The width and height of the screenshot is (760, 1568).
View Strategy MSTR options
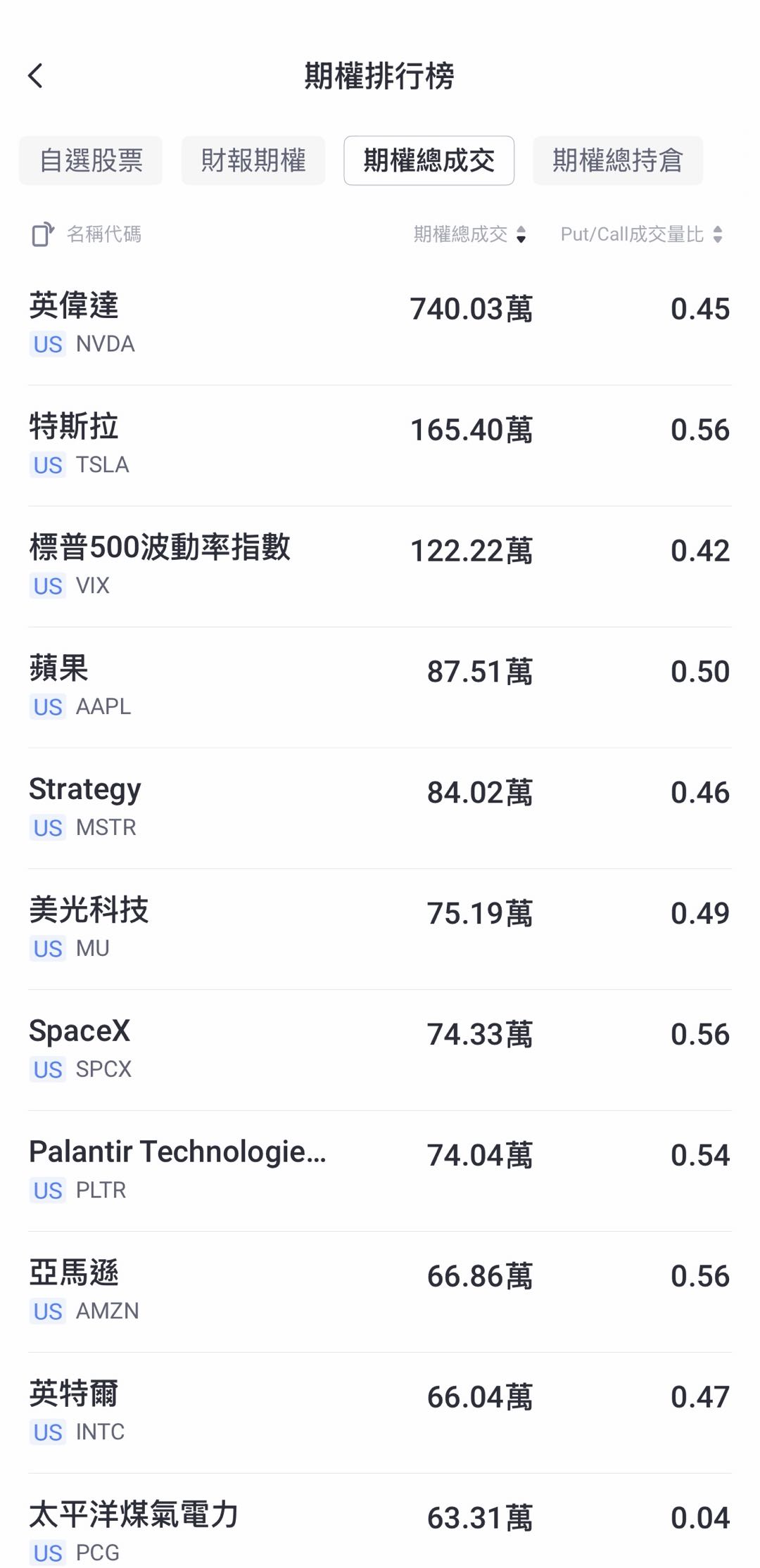380,808
